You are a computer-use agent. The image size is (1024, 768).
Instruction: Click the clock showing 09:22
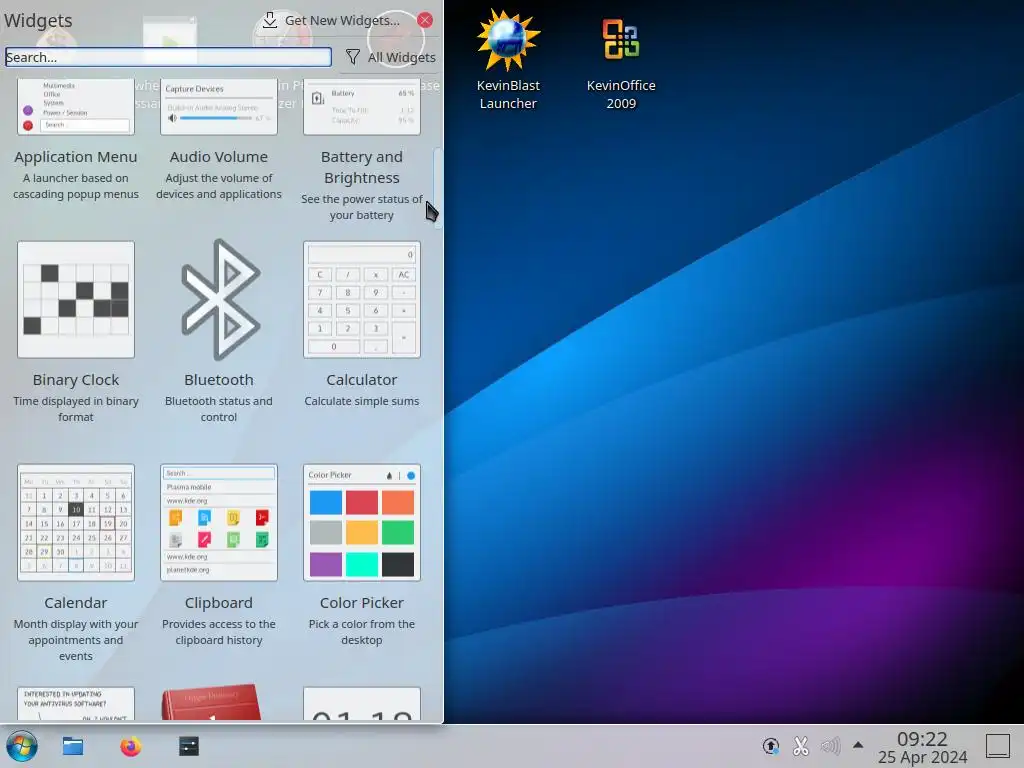pos(922,747)
